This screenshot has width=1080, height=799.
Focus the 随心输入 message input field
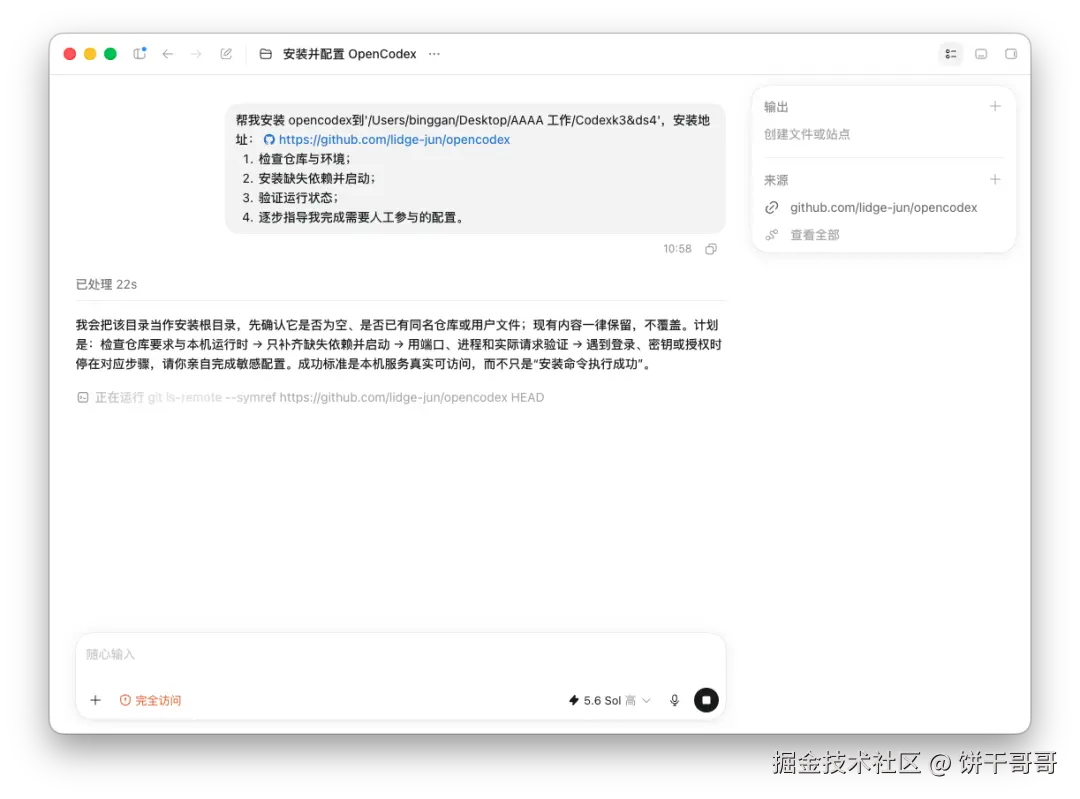coord(399,654)
